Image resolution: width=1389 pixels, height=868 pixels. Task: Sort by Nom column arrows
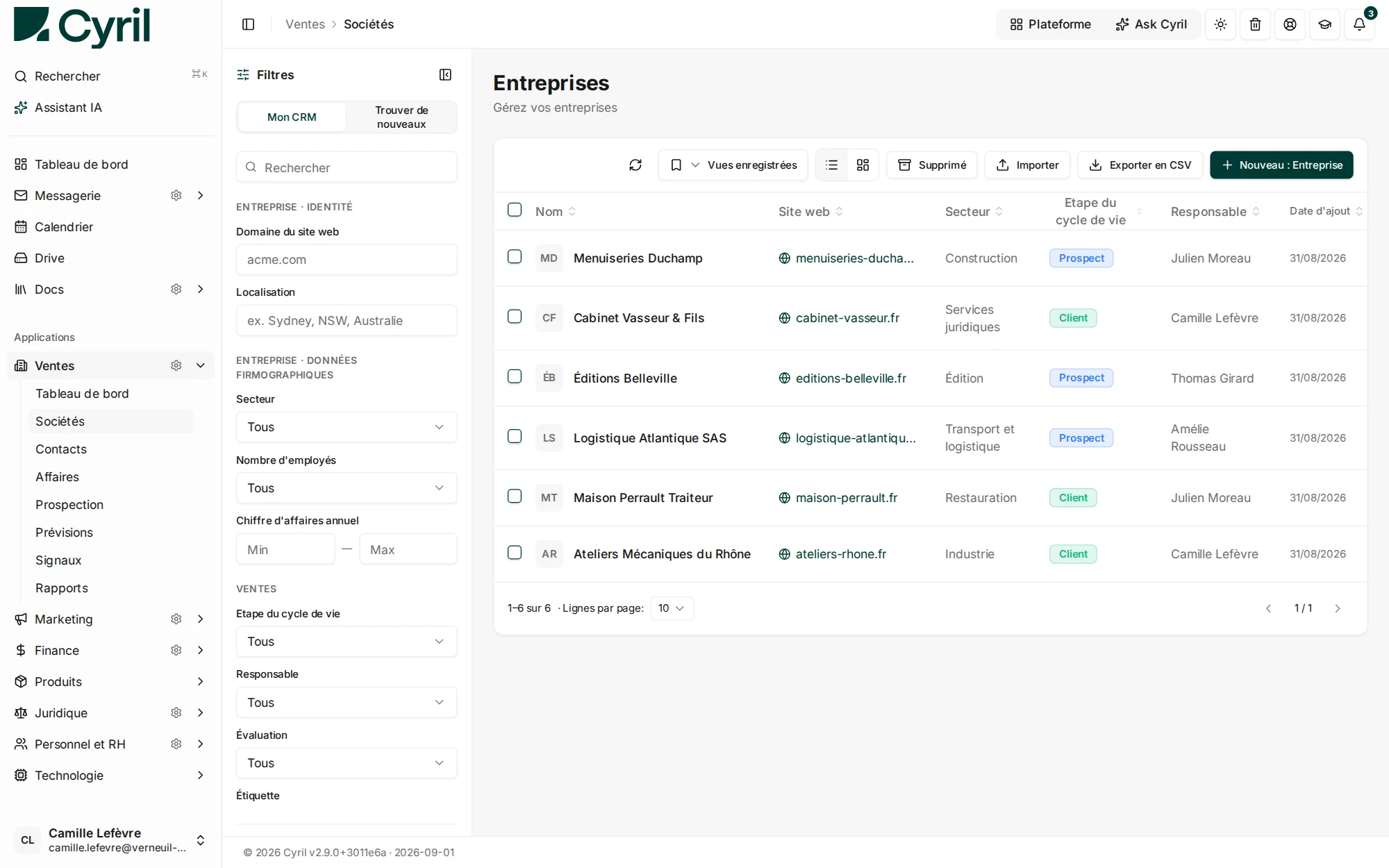(x=572, y=212)
